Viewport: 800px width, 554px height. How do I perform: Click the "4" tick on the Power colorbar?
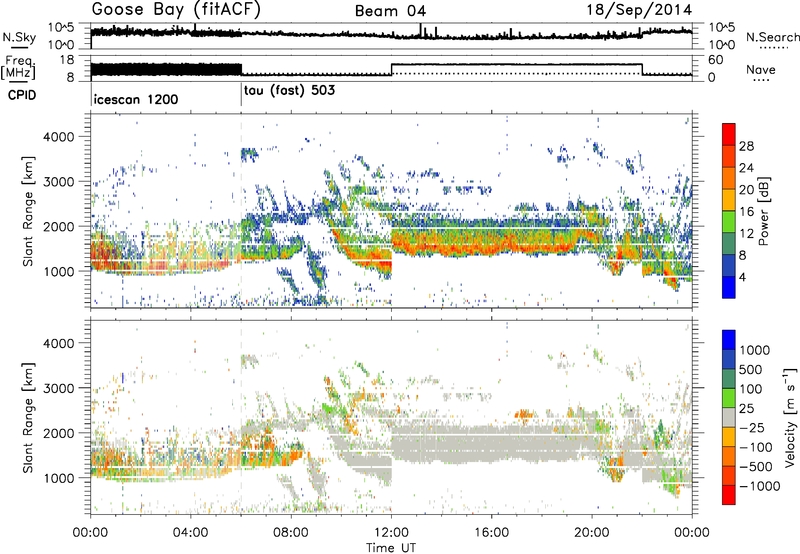click(x=742, y=277)
